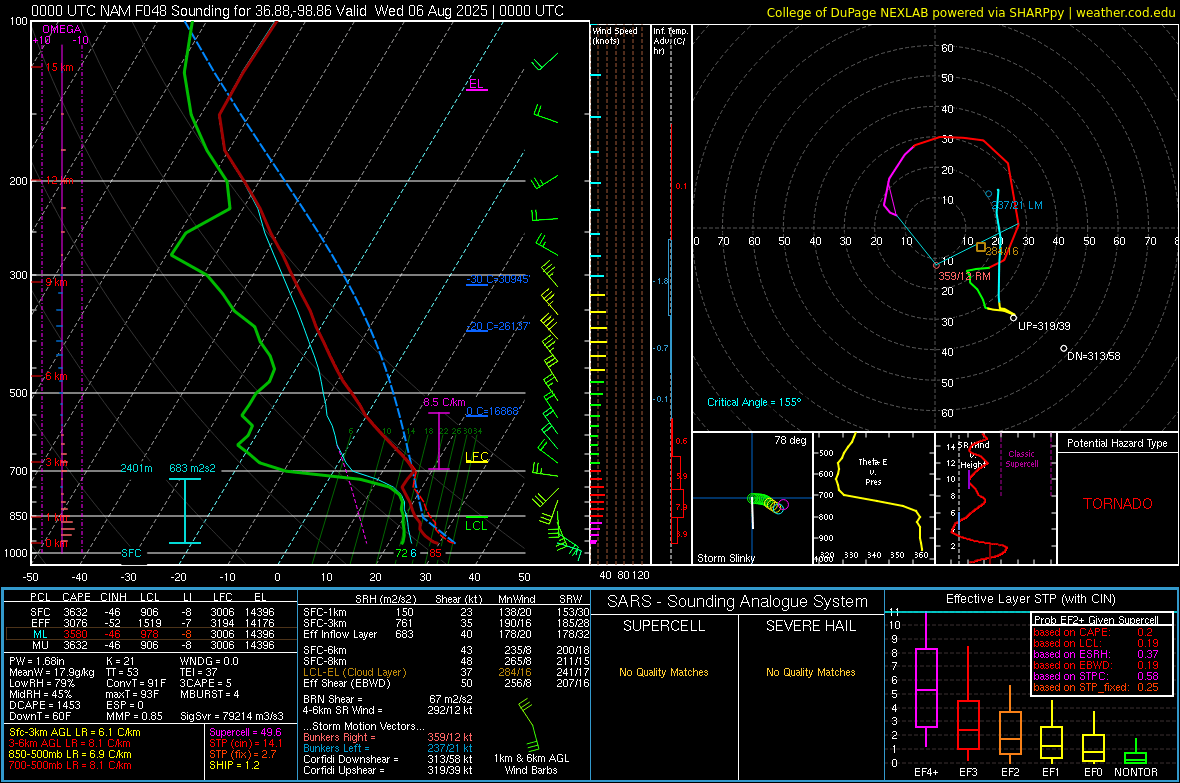Select the highlighted ML parcel row
Screen dimensions: 1180x783
tap(151, 634)
